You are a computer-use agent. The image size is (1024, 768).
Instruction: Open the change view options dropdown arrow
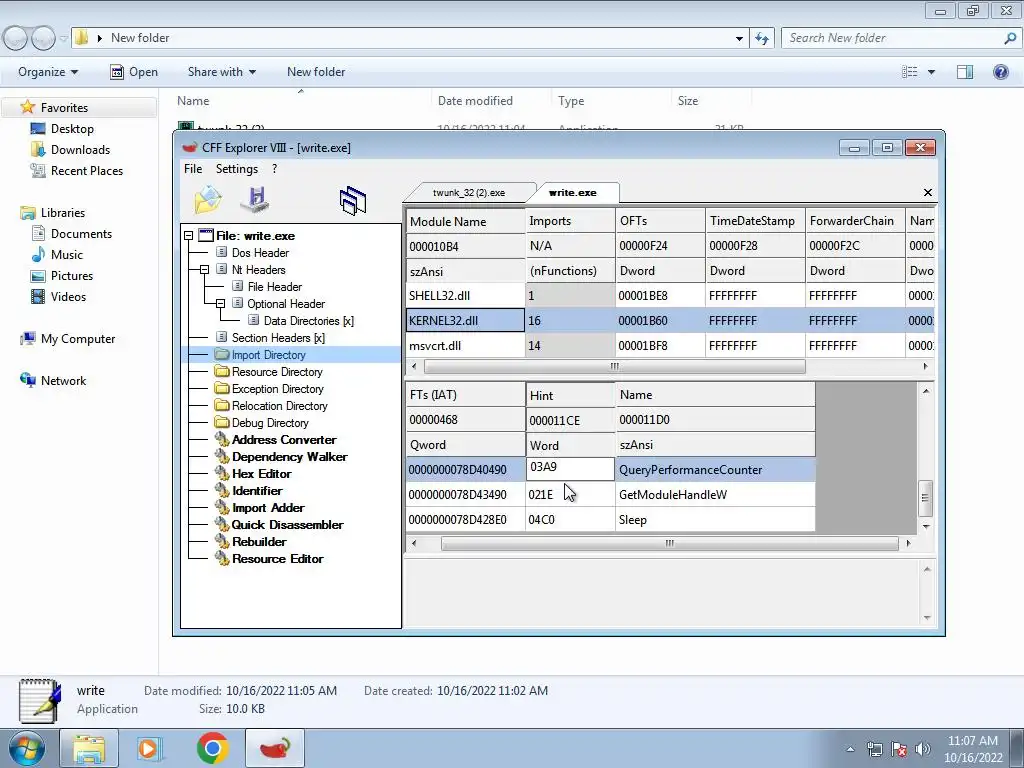click(931, 72)
